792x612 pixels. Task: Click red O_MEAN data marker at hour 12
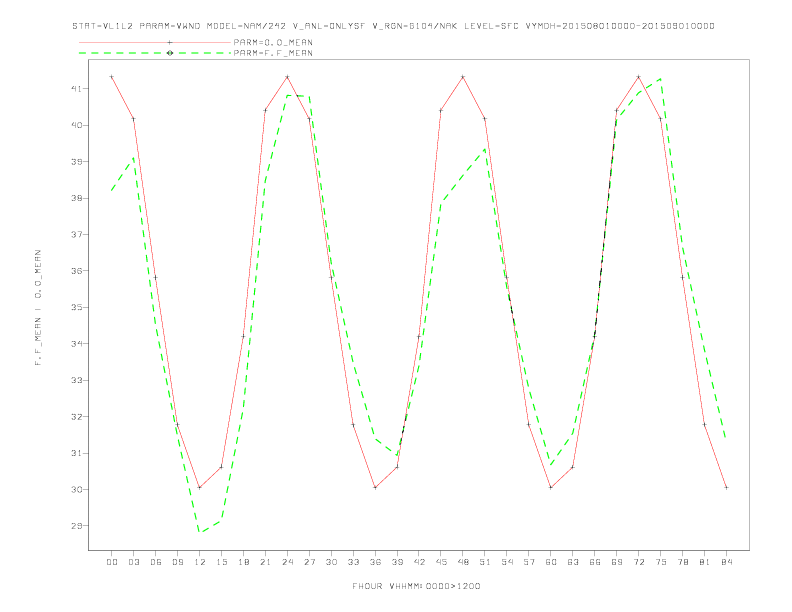click(200, 487)
